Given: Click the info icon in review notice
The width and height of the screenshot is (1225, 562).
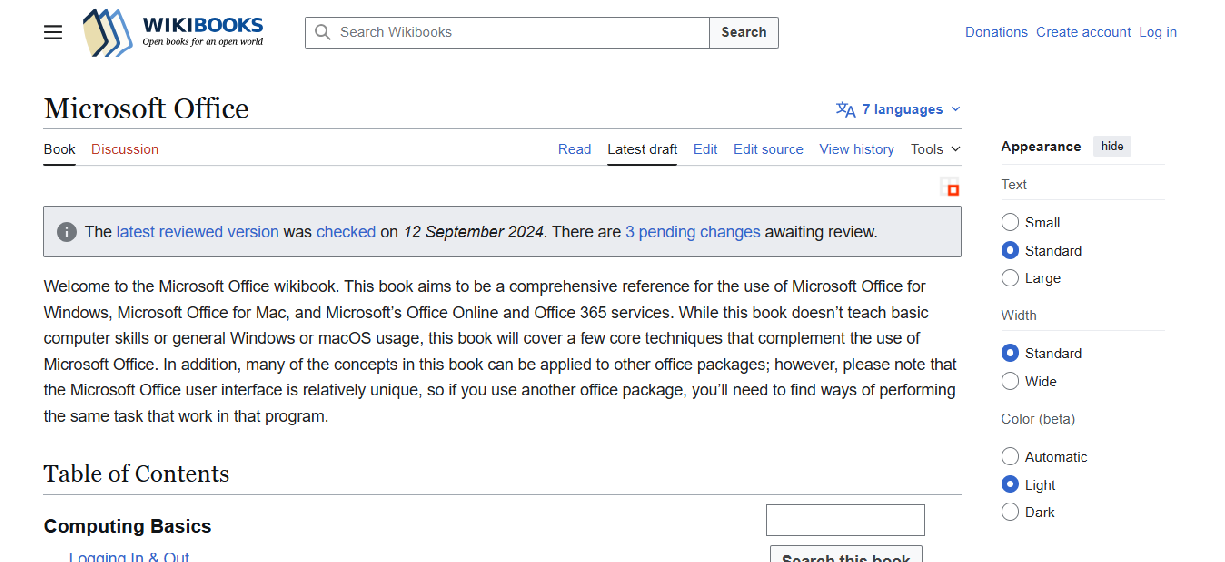Looking at the screenshot, I should pyautogui.click(x=67, y=232).
